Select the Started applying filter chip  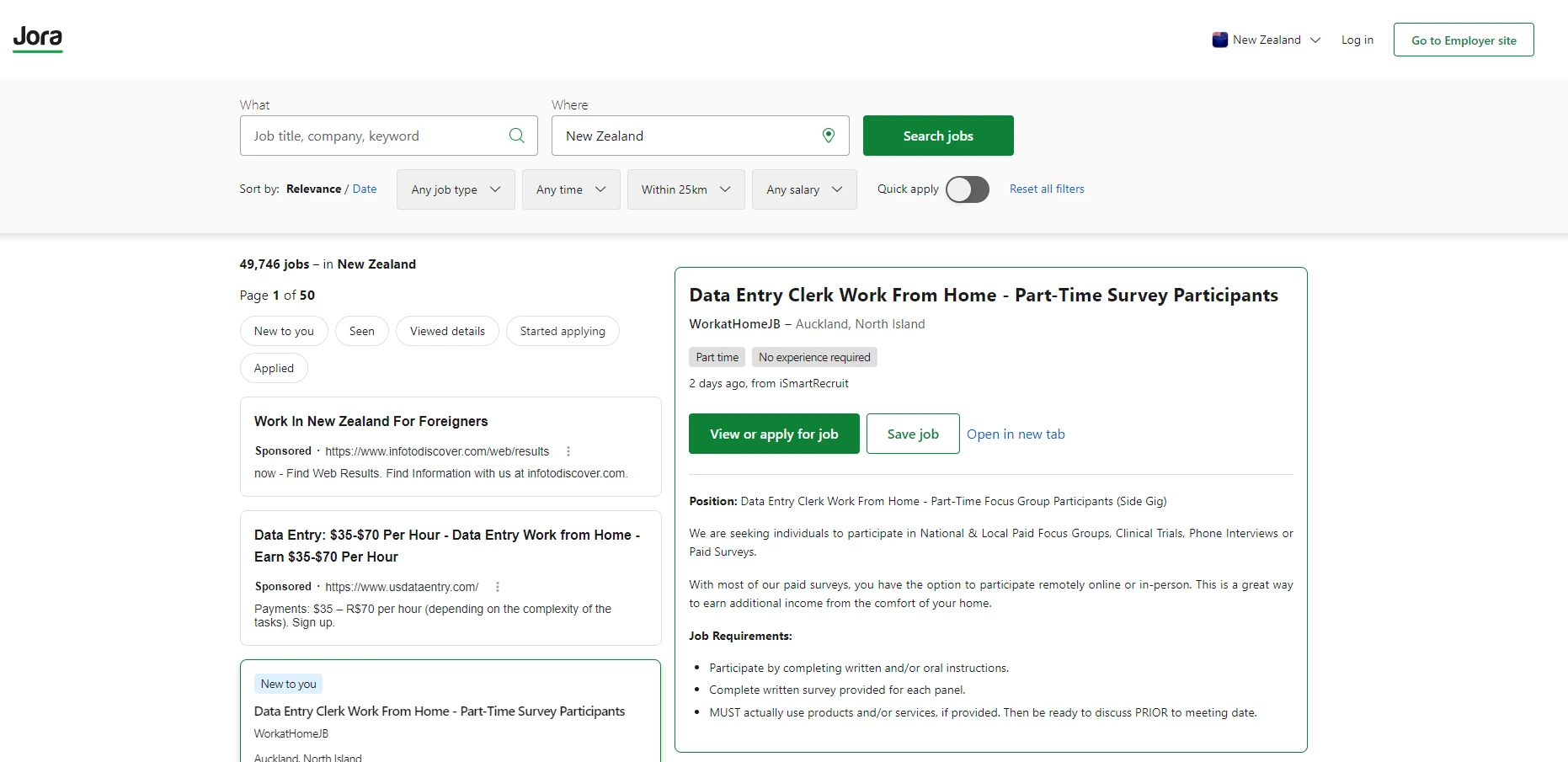point(563,331)
